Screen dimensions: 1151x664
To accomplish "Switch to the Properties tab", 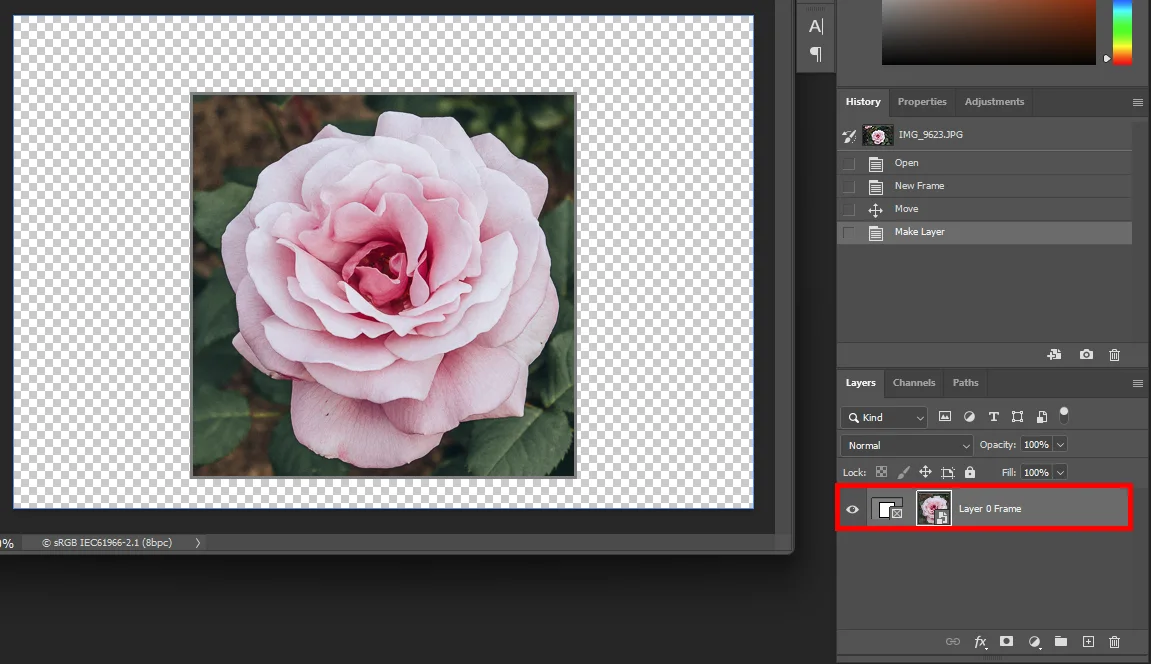I will pyautogui.click(x=922, y=102).
